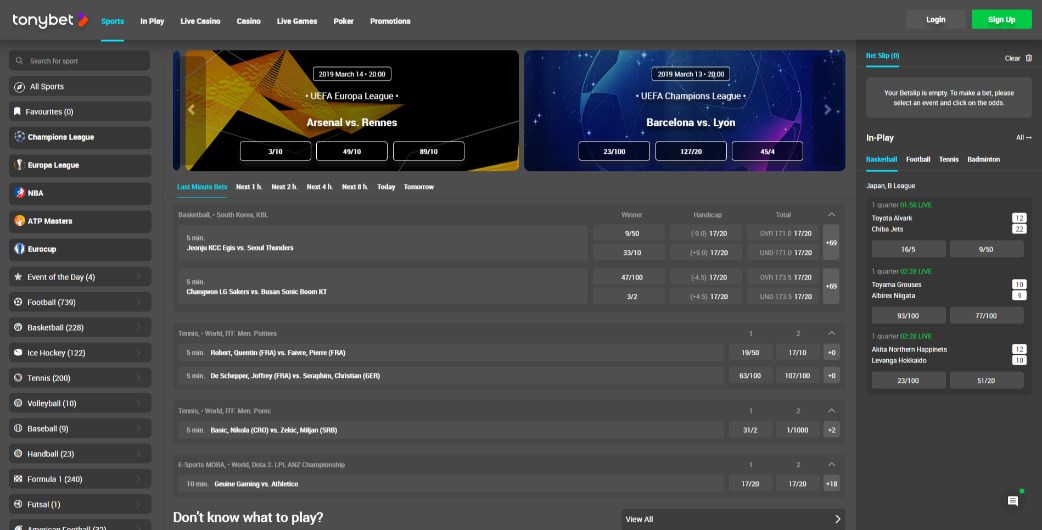This screenshot has width=1042, height=530.
Task: Select the Tomorrow tab
Action: 419,187
